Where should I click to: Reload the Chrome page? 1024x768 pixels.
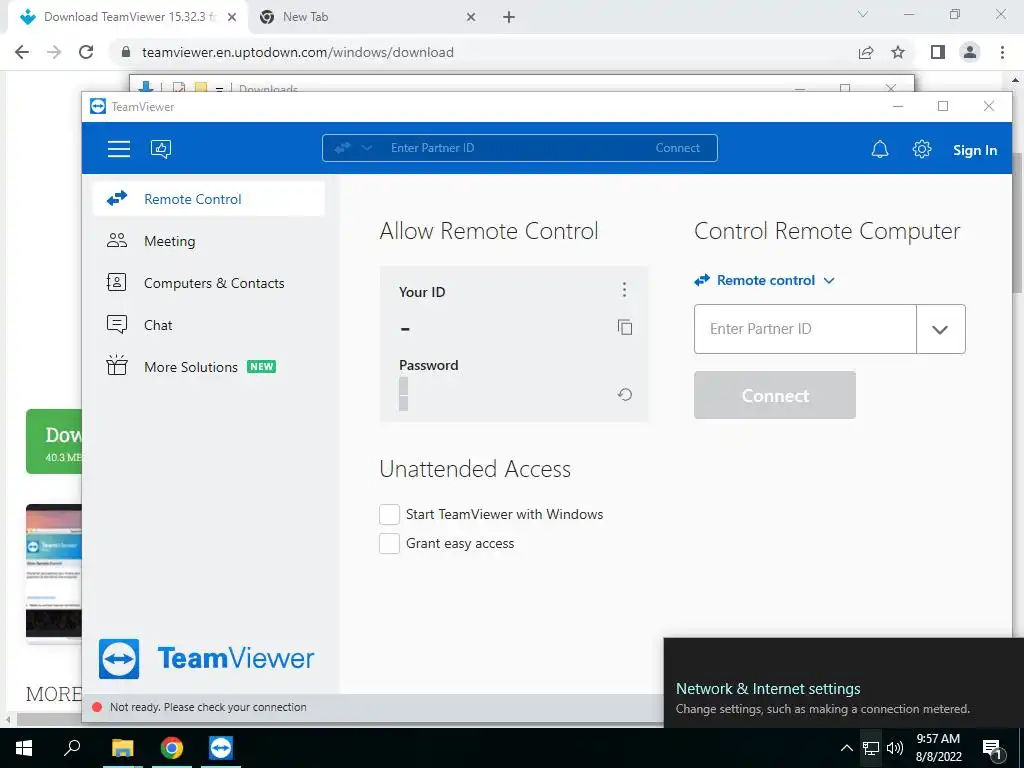[86, 52]
